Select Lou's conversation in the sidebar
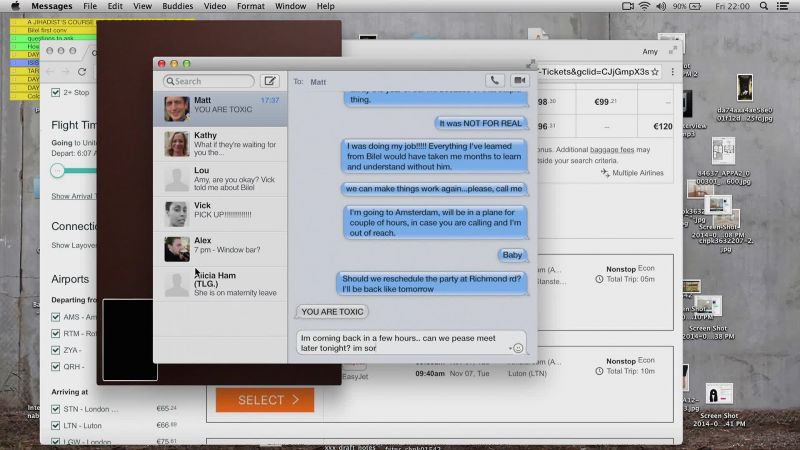 pyautogui.click(x=220, y=179)
